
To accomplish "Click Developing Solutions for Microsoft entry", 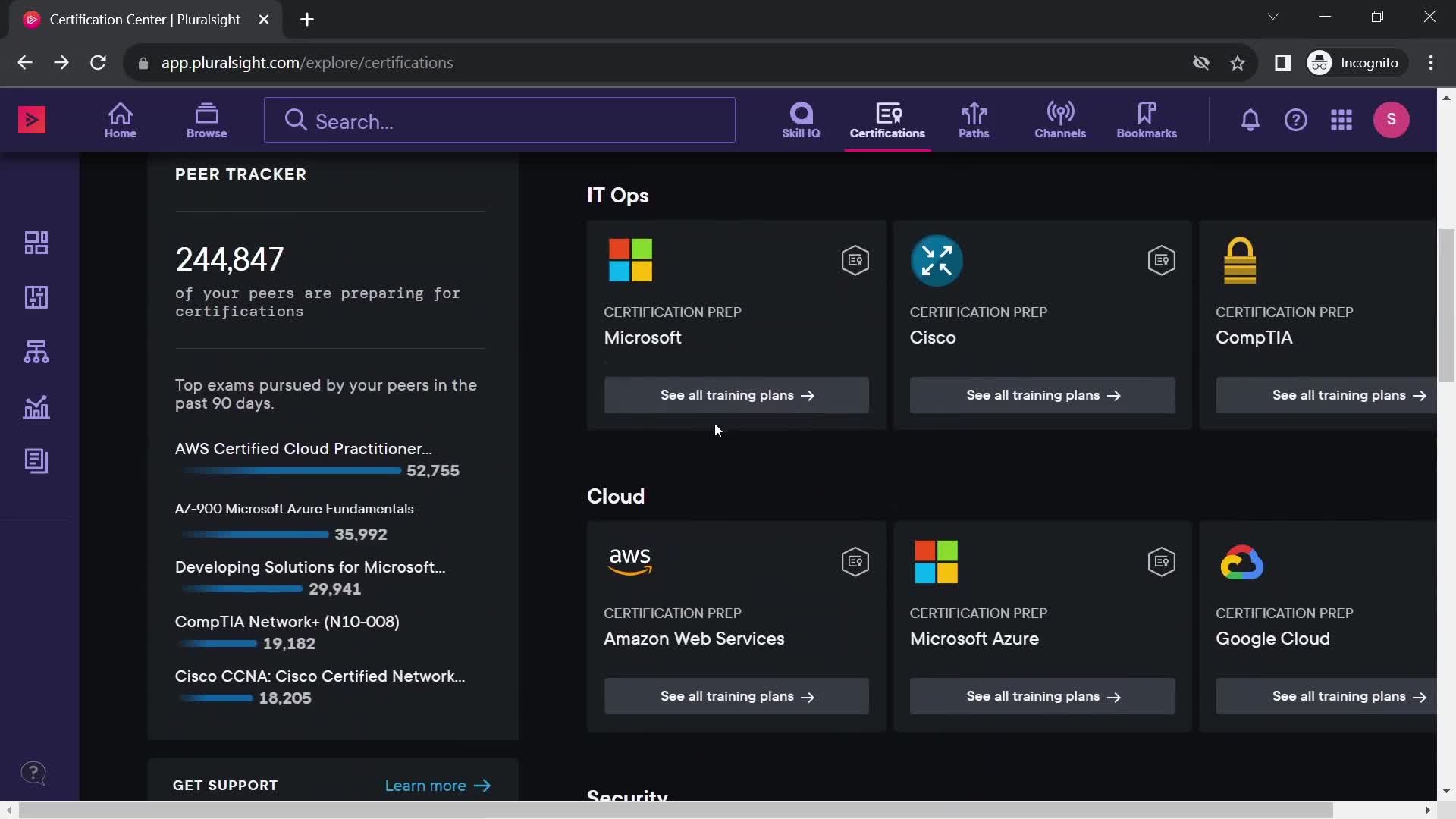I will [x=310, y=567].
